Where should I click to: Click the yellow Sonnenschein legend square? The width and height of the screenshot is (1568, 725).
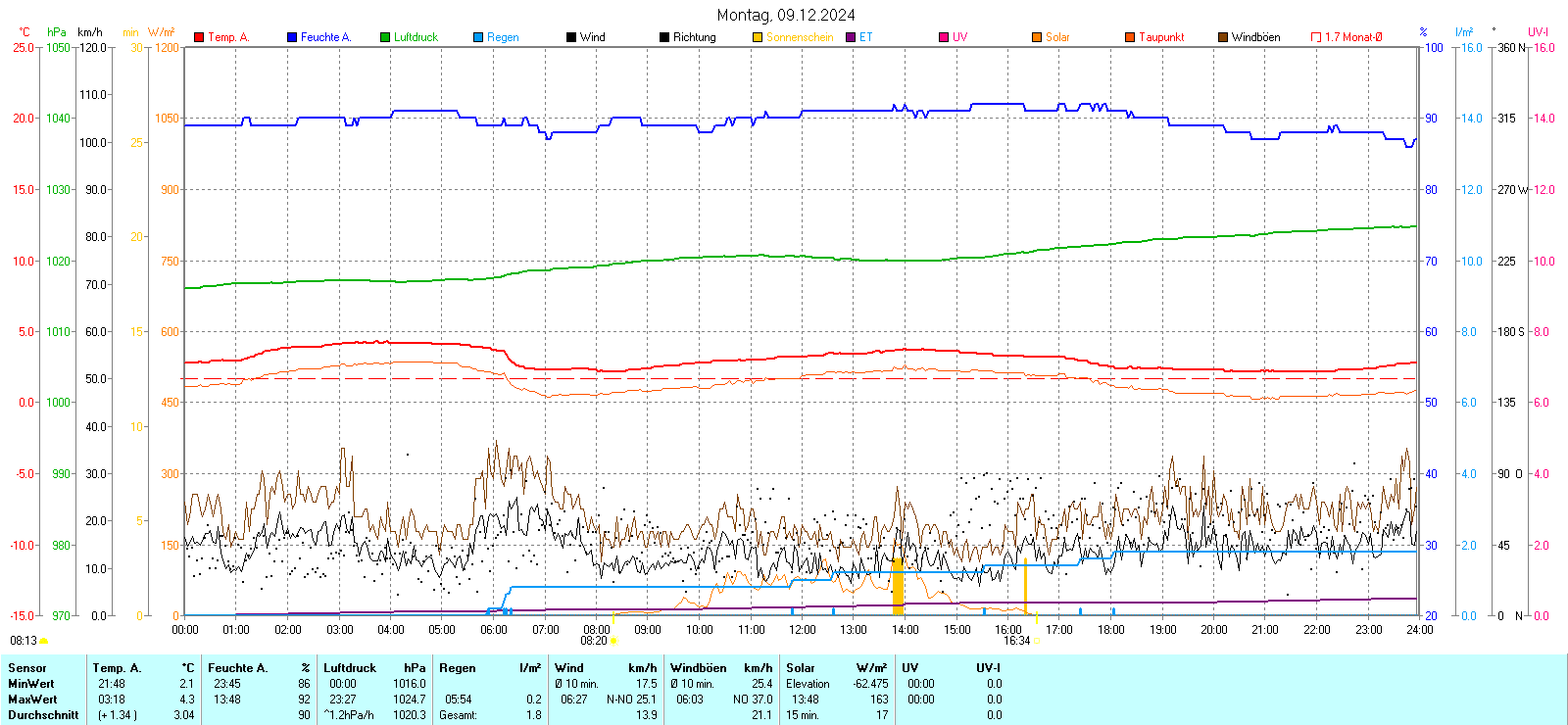point(758,37)
